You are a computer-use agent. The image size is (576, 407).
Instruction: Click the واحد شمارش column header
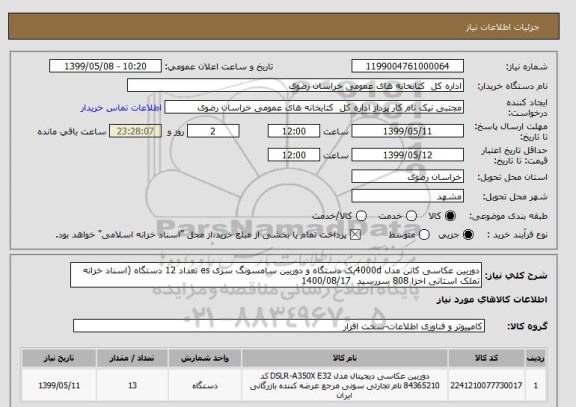point(205,358)
